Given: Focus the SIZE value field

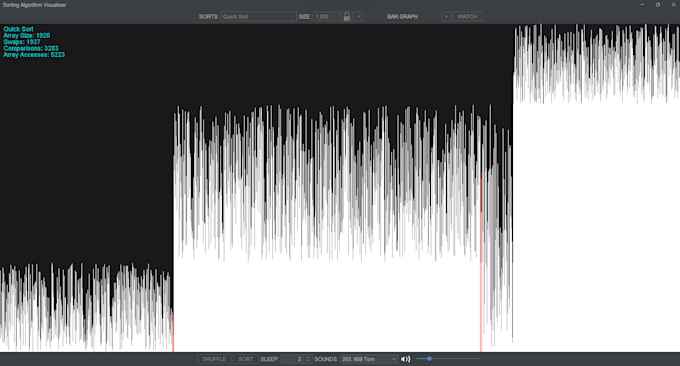Looking at the screenshot, I should coord(322,16).
